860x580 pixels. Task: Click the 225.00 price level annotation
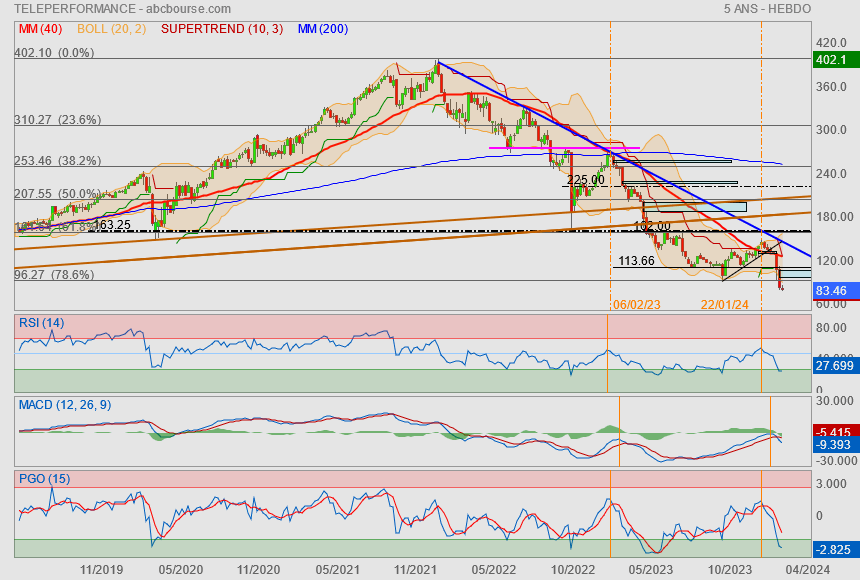click(x=586, y=180)
